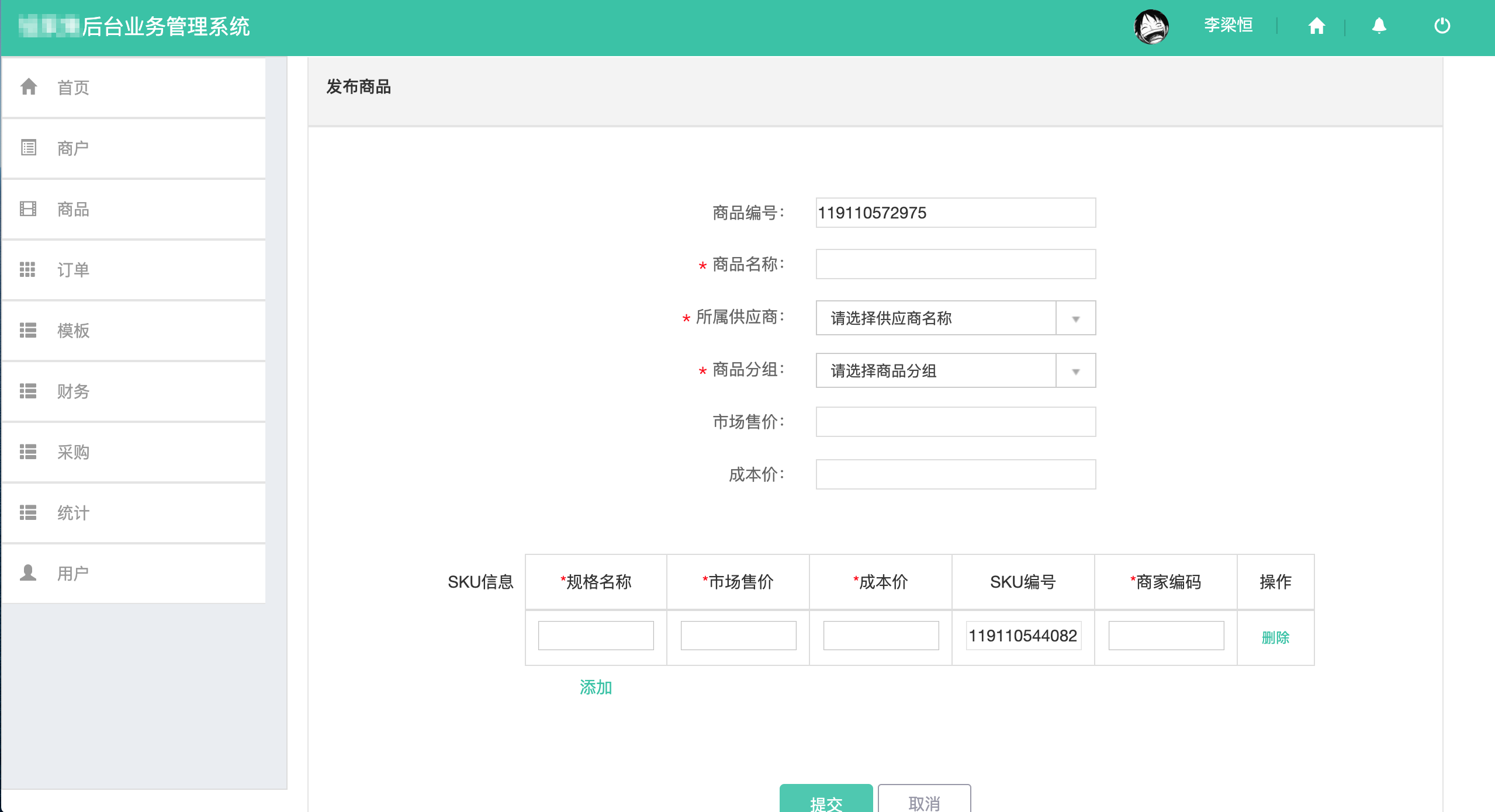Click the 商品编号 input field
This screenshot has height=812, width=1495.
(x=956, y=213)
